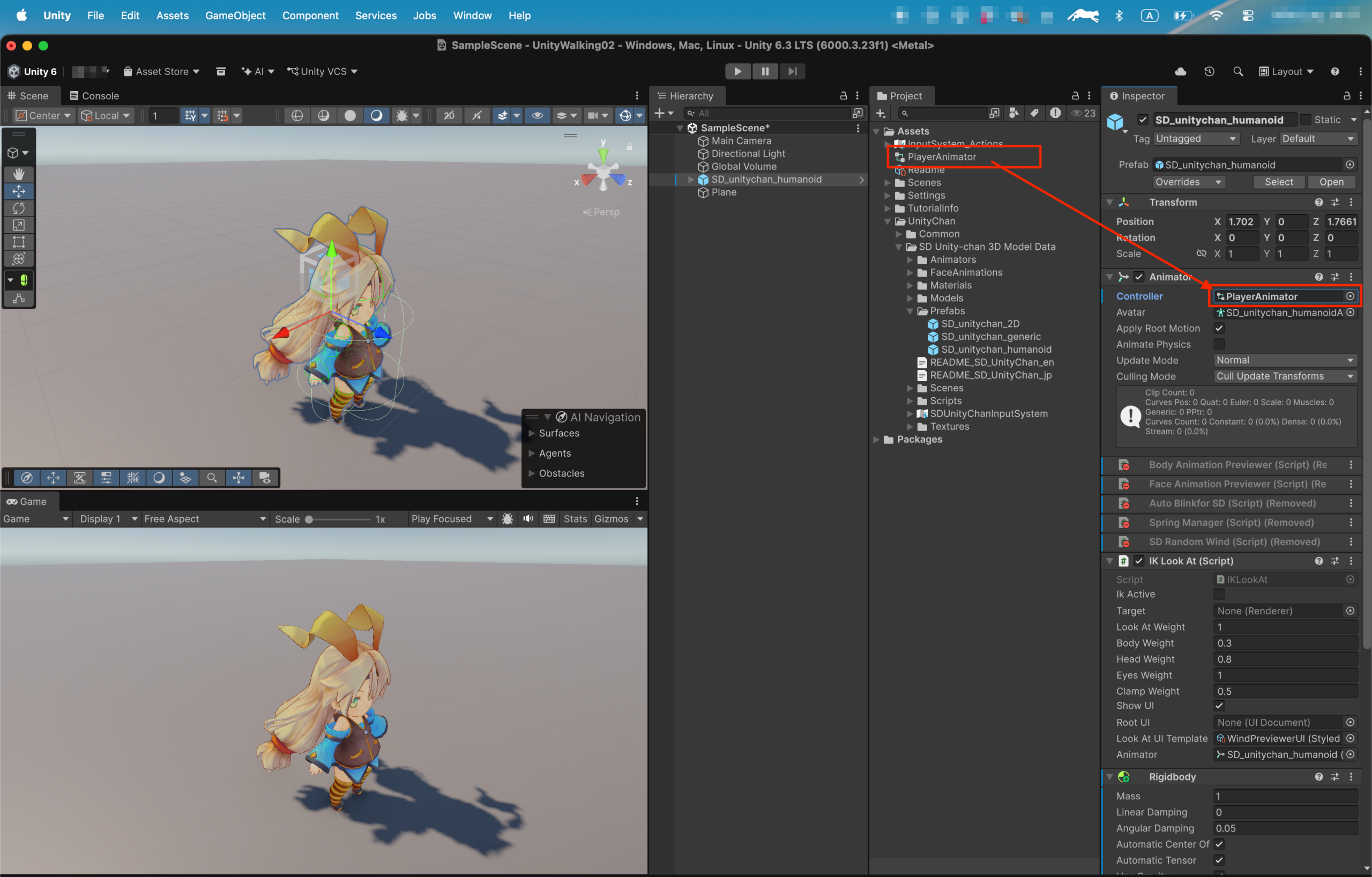Click the Step frame button

tap(793, 71)
